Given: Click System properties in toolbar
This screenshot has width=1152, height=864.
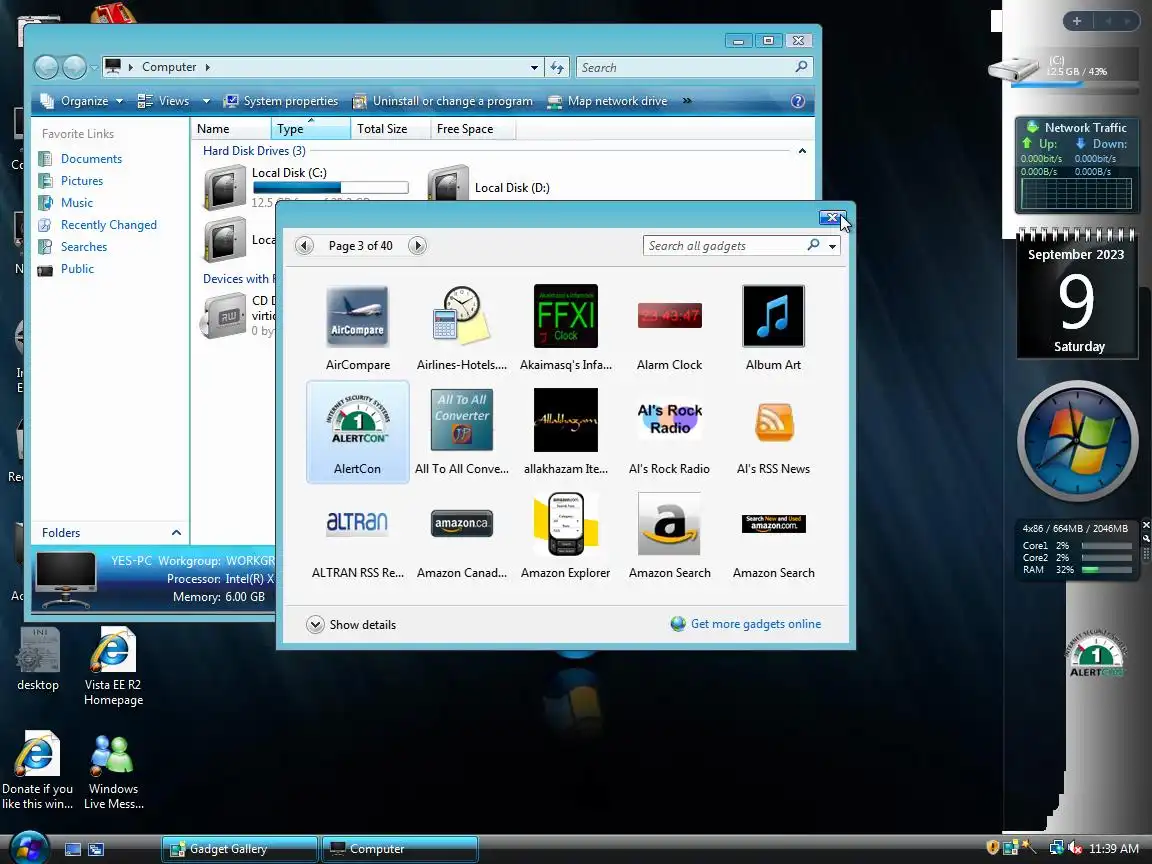Looking at the screenshot, I should [x=281, y=101].
